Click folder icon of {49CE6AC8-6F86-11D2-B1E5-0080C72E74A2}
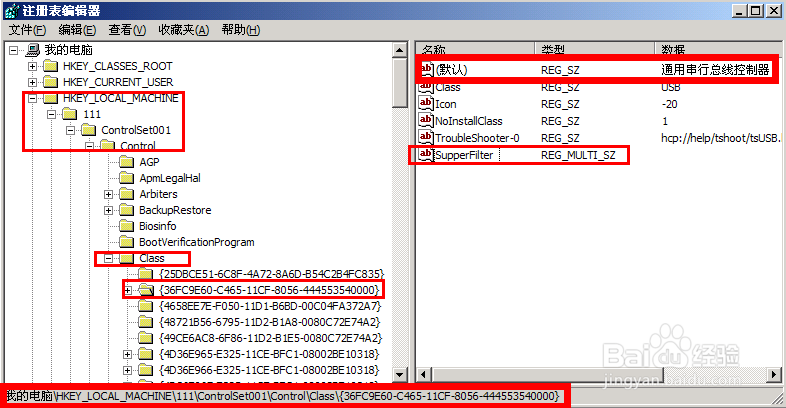The width and height of the screenshot is (786, 408). point(145,338)
